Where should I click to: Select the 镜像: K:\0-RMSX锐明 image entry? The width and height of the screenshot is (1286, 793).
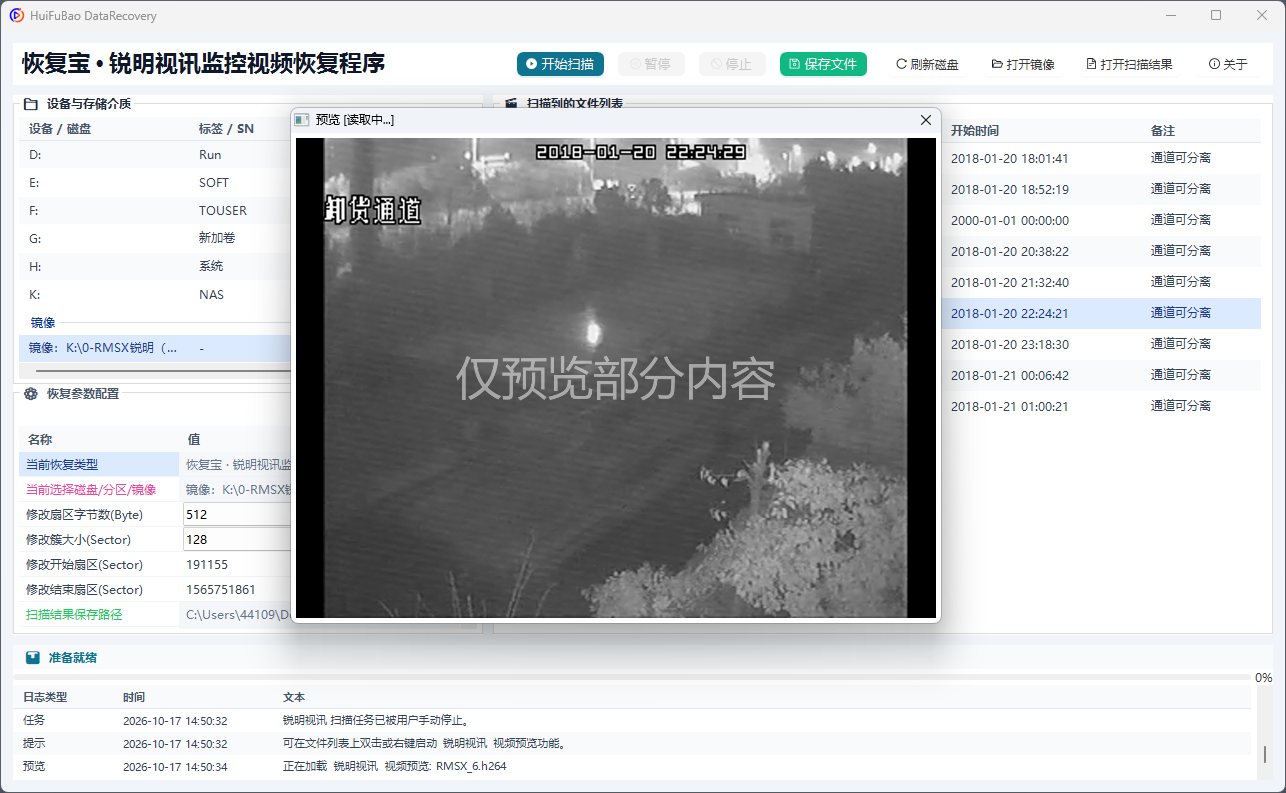155,348
